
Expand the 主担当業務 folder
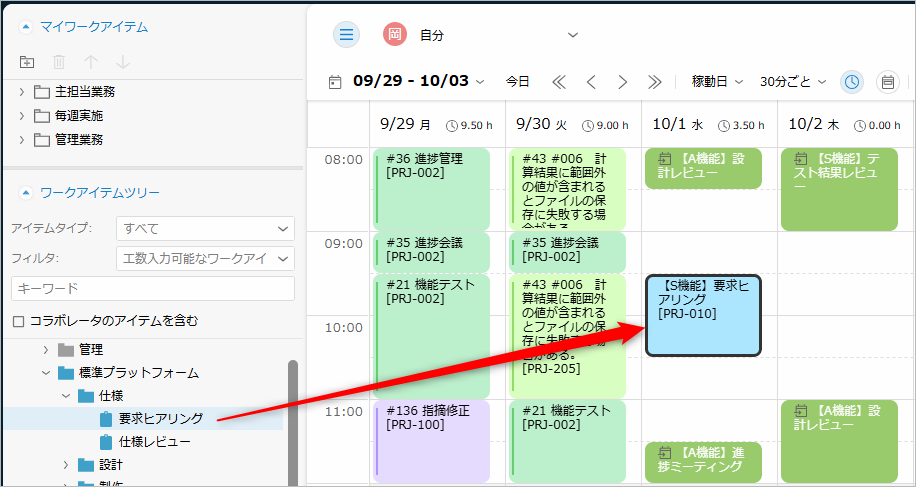(x=22, y=92)
